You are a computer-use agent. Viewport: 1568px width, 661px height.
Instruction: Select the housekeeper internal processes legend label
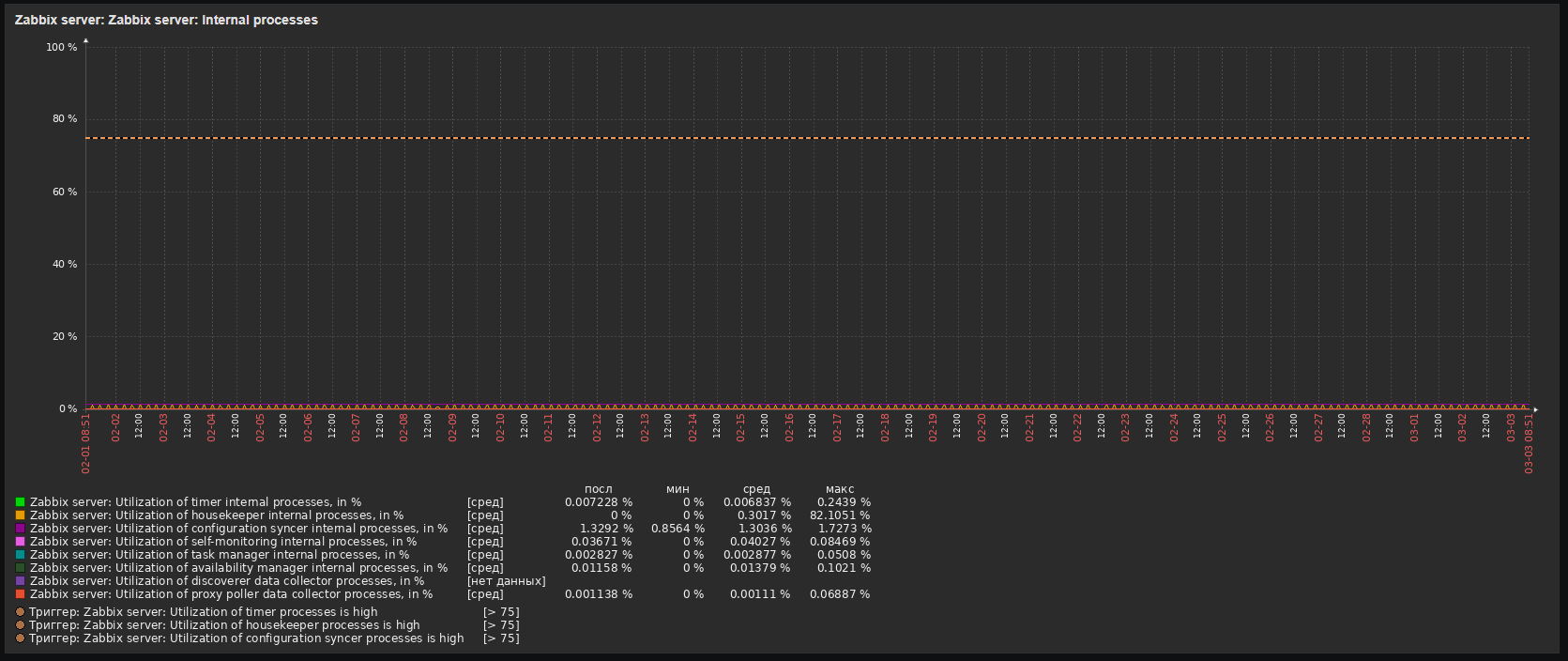click(x=217, y=515)
